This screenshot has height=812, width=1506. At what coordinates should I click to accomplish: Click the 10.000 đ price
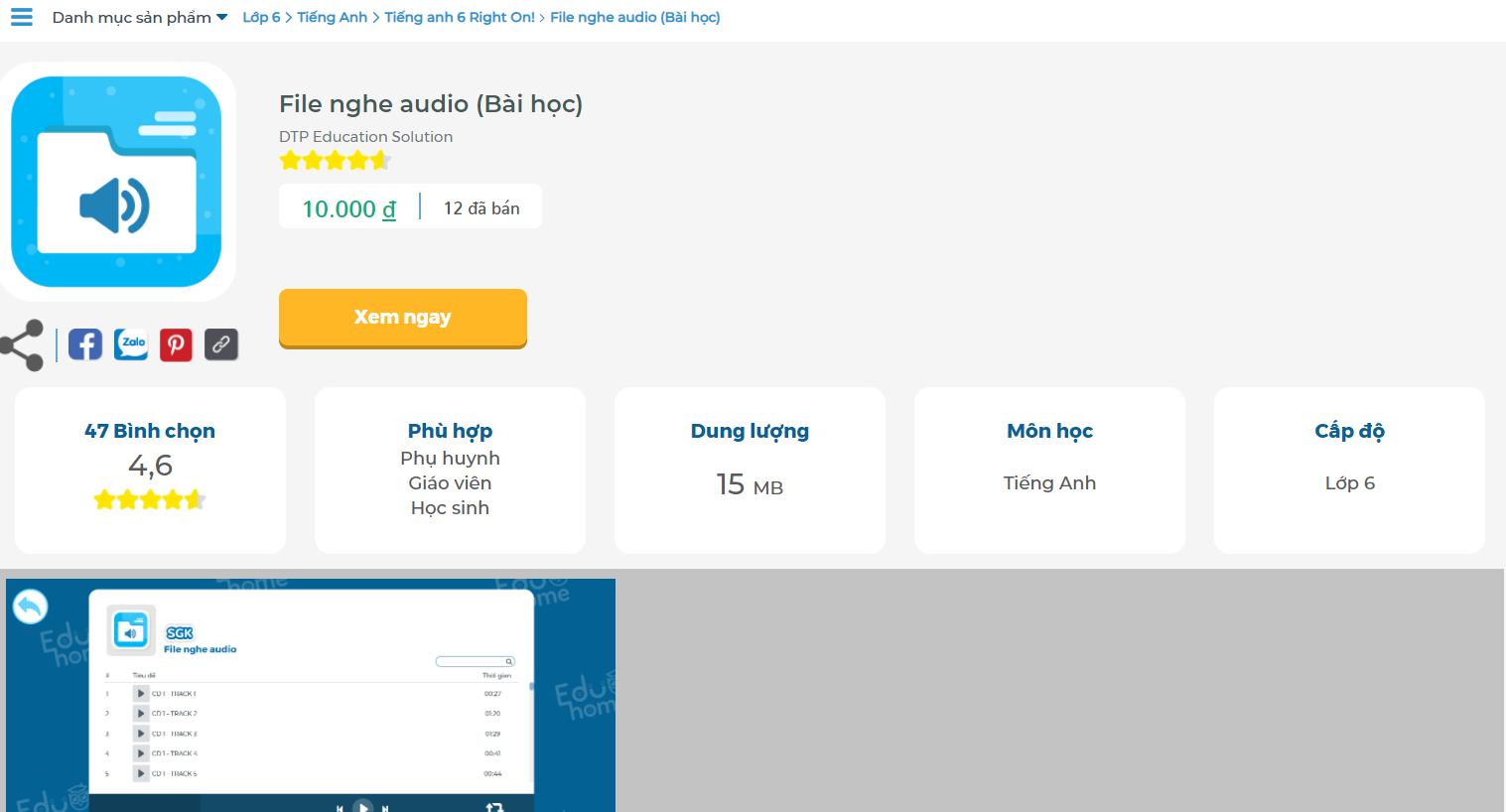(x=348, y=208)
